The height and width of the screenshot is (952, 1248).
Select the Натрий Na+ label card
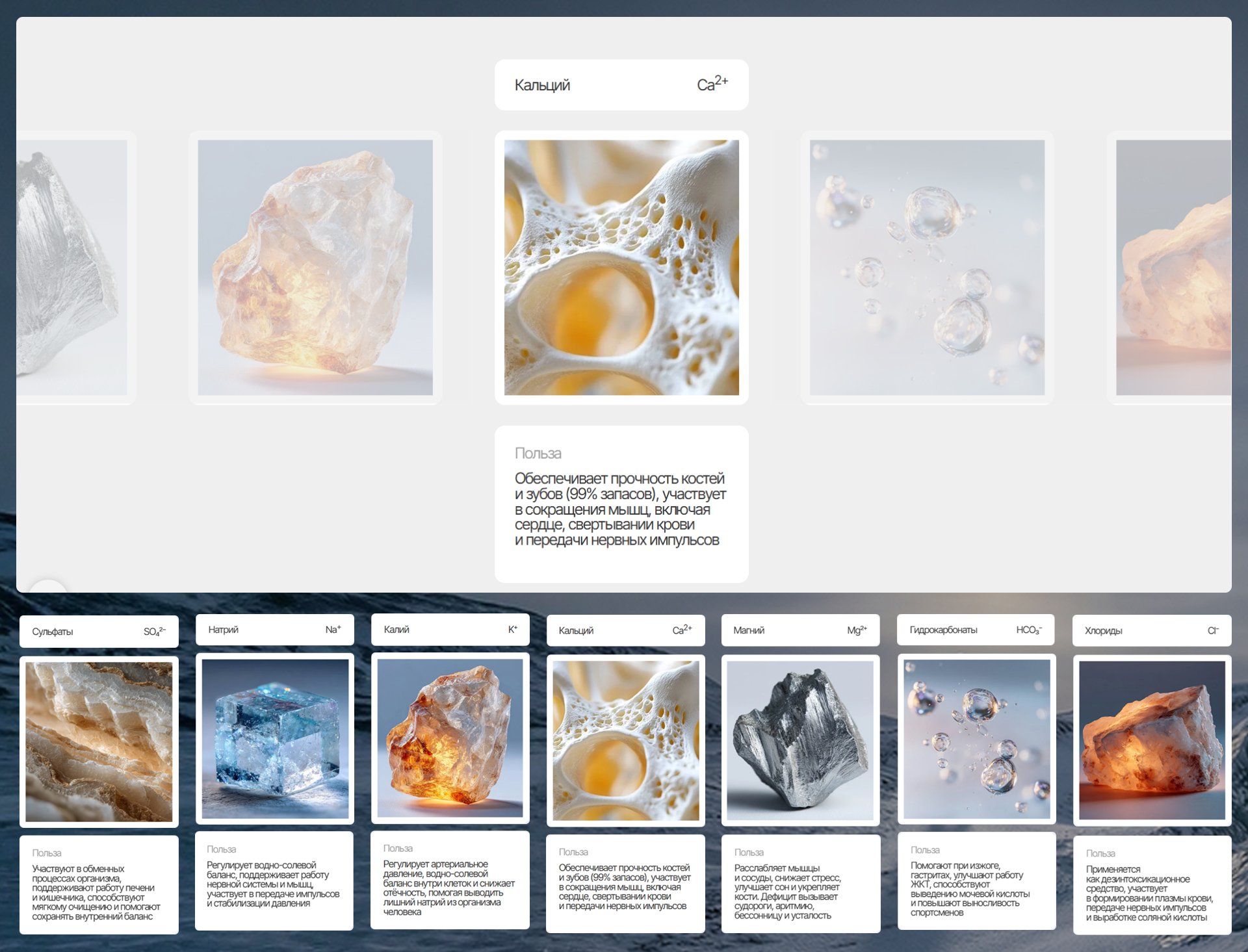pyautogui.click(x=274, y=630)
